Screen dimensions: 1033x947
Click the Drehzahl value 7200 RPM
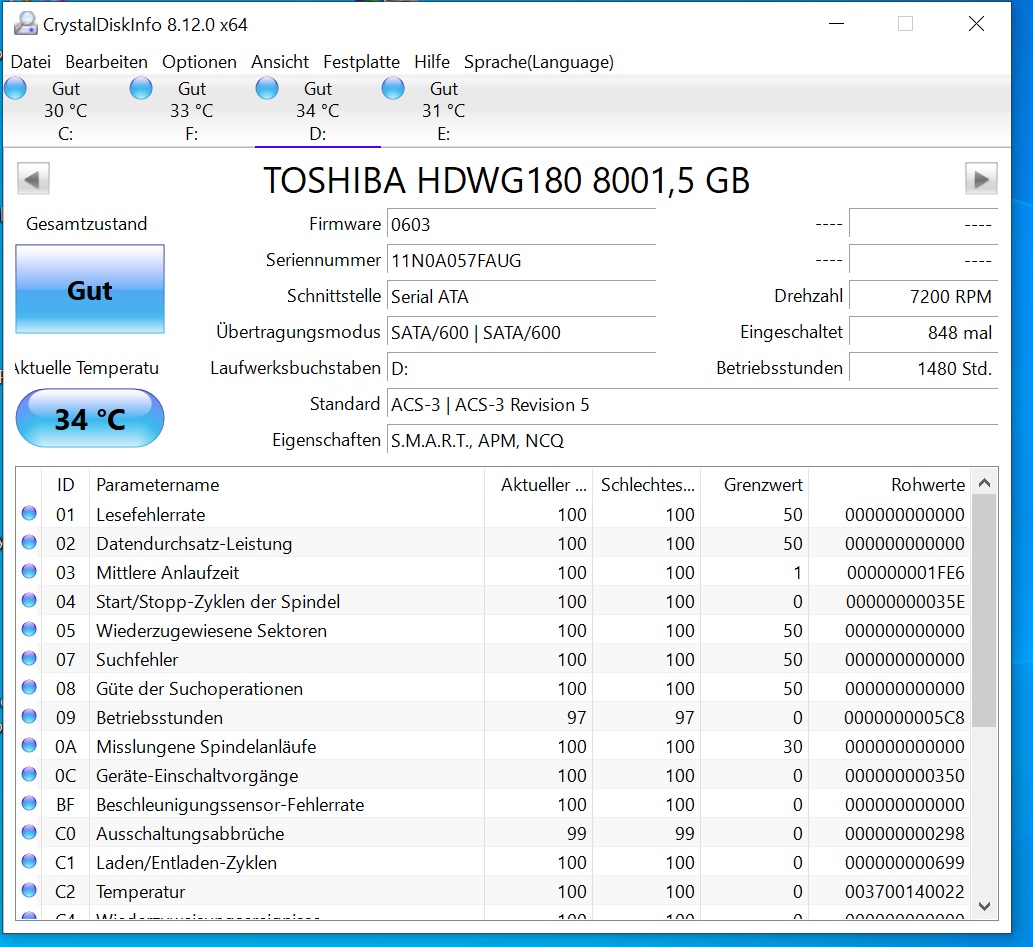[x=924, y=297]
